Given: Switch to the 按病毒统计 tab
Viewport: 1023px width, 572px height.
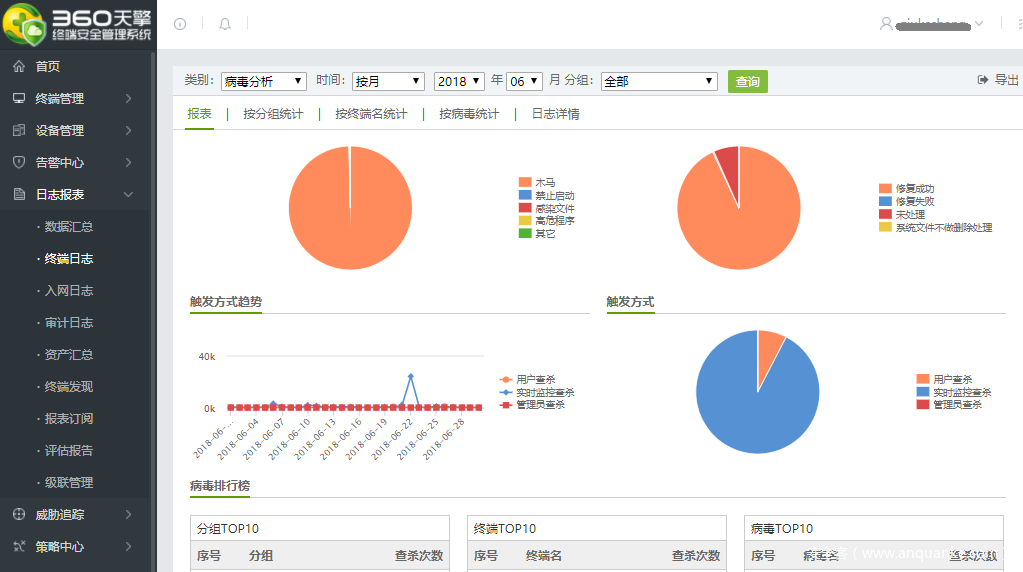Looking at the screenshot, I should tap(469, 114).
